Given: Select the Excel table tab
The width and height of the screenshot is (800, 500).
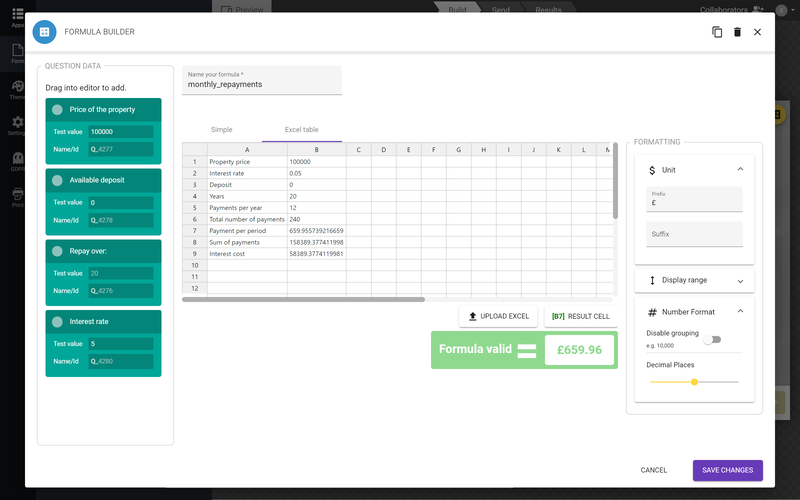Looking at the screenshot, I should pos(302,130).
